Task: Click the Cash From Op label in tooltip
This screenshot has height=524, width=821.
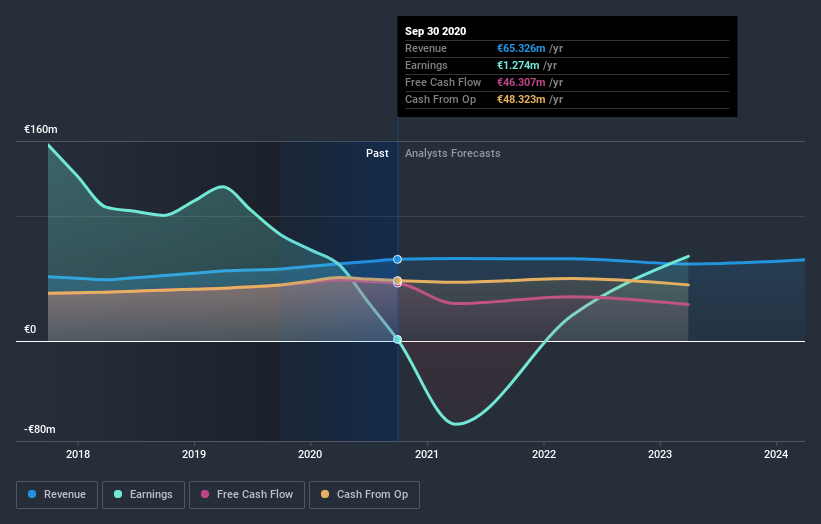Action: [x=440, y=99]
